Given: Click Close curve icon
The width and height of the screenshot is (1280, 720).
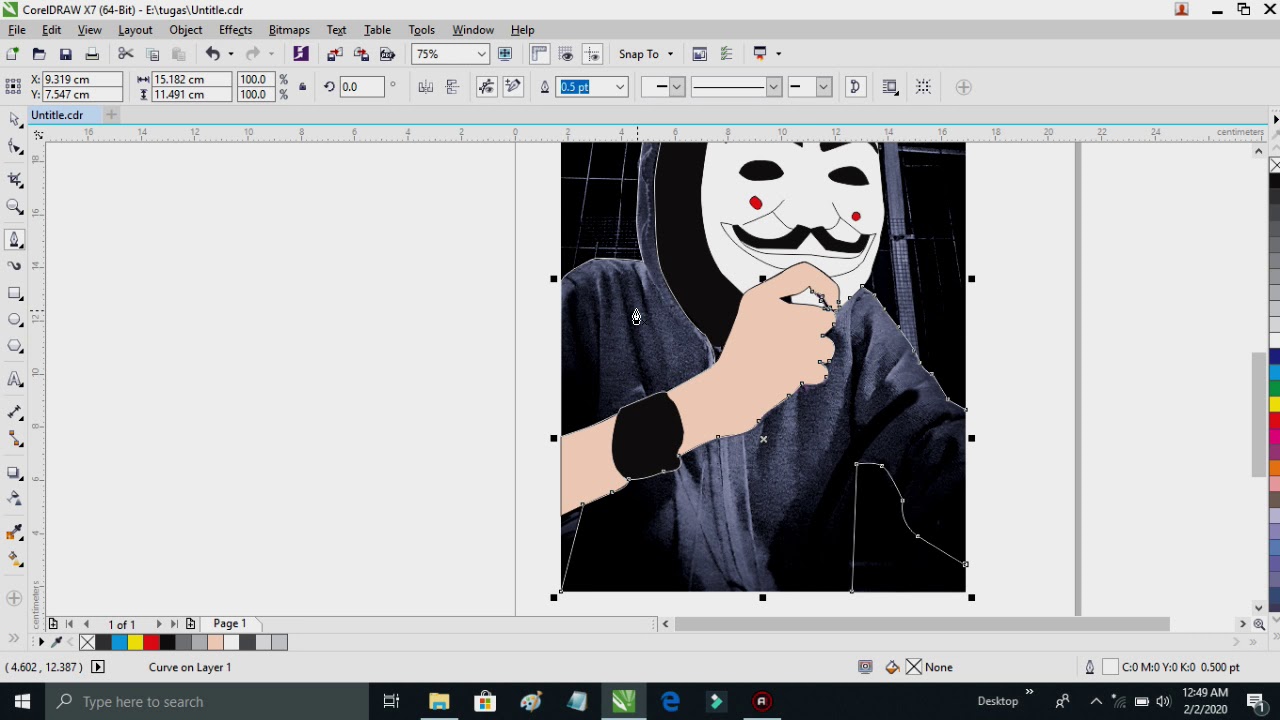Looking at the screenshot, I should point(855,87).
